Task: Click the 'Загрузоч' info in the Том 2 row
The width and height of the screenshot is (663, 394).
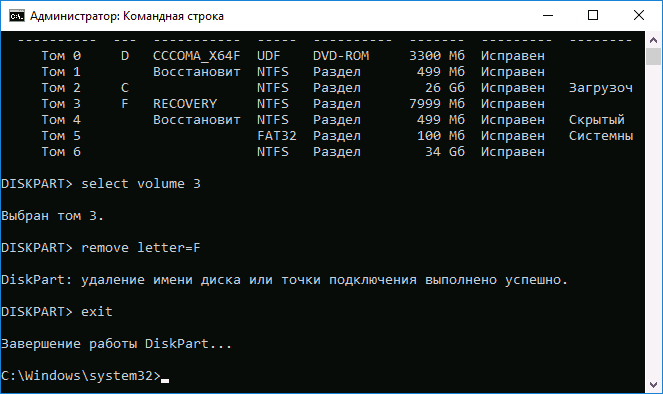Action: (x=600, y=88)
